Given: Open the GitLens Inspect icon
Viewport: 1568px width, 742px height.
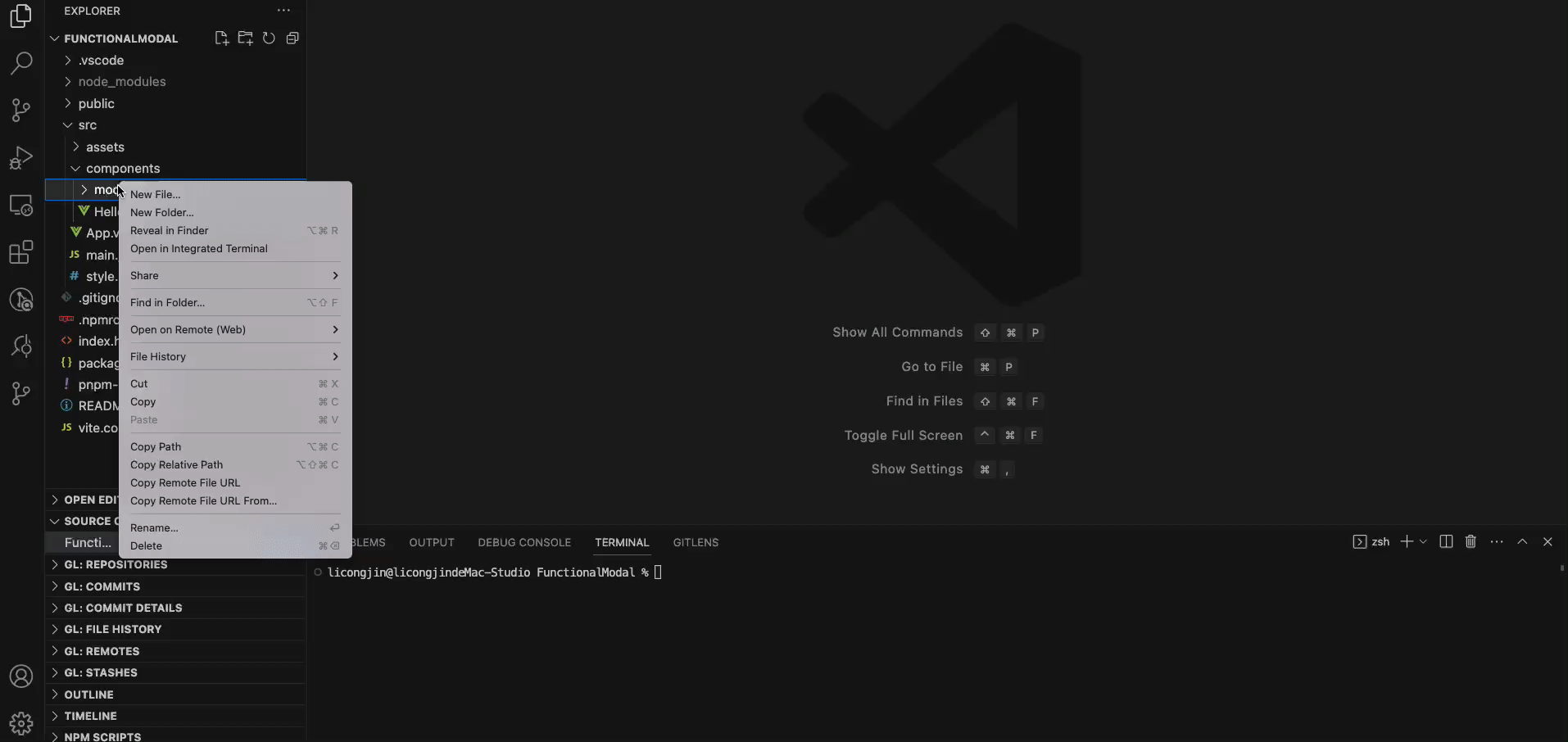Looking at the screenshot, I should tap(21, 346).
